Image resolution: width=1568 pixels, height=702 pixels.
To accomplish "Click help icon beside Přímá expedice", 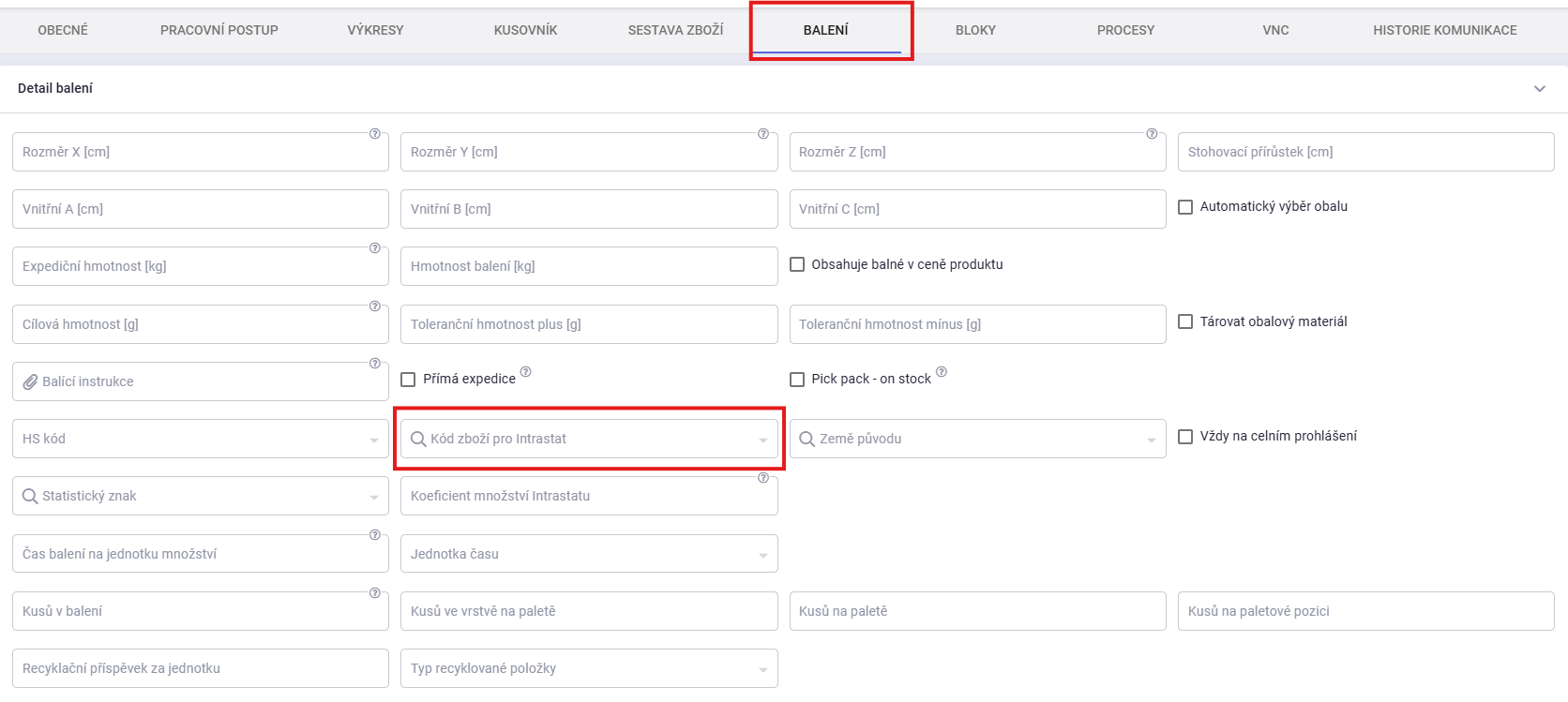I will click(x=526, y=372).
